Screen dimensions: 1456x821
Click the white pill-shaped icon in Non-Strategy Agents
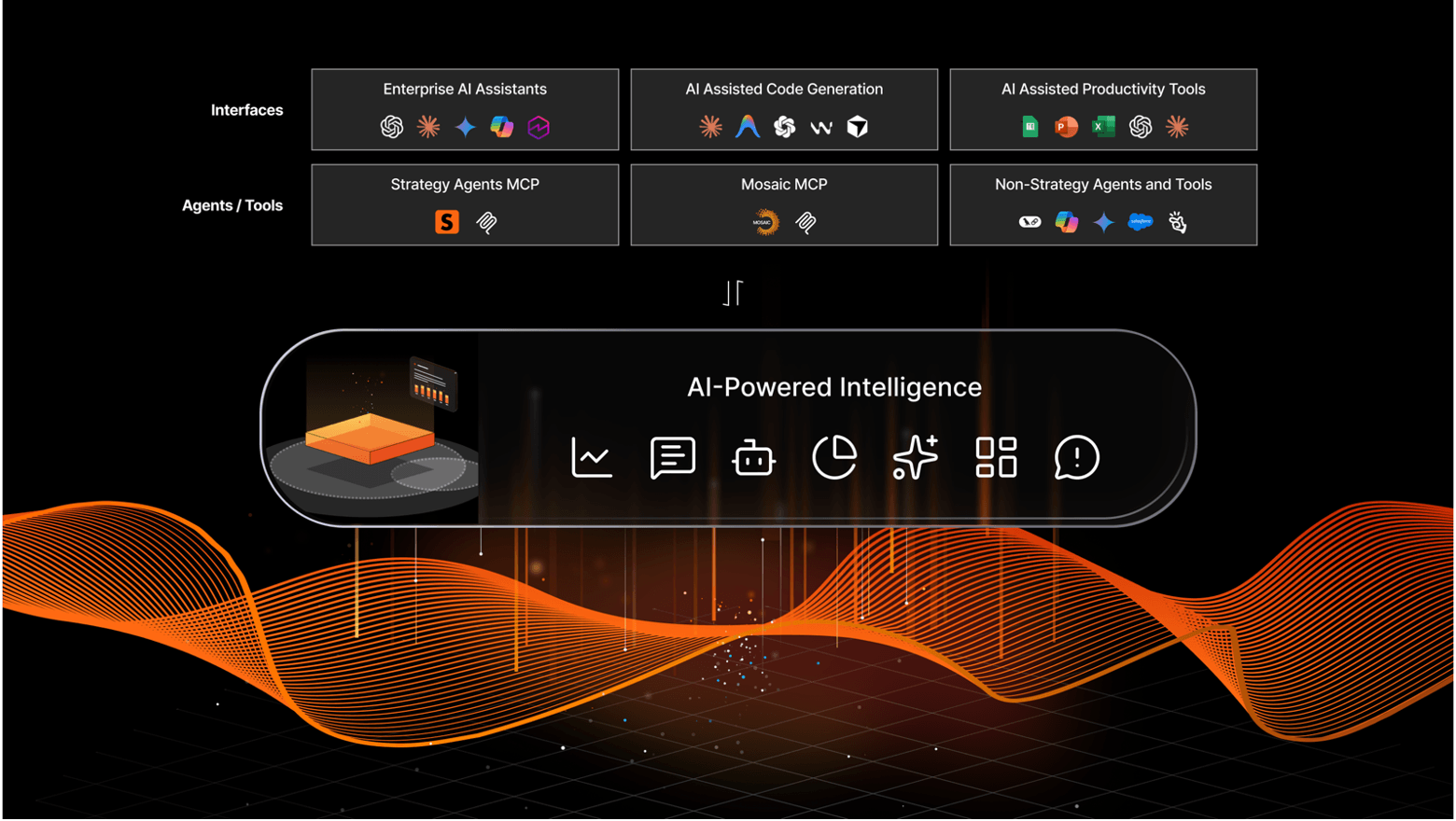coord(1029,222)
